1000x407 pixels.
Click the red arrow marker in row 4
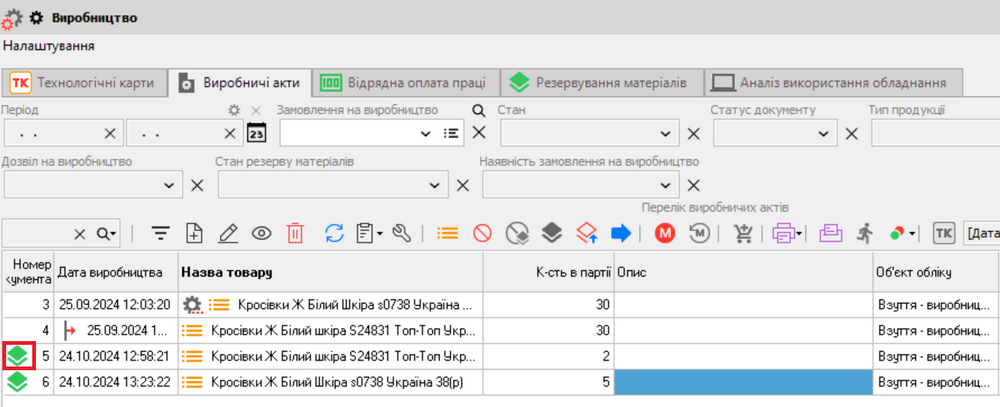pyautogui.click(x=71, y=331)
